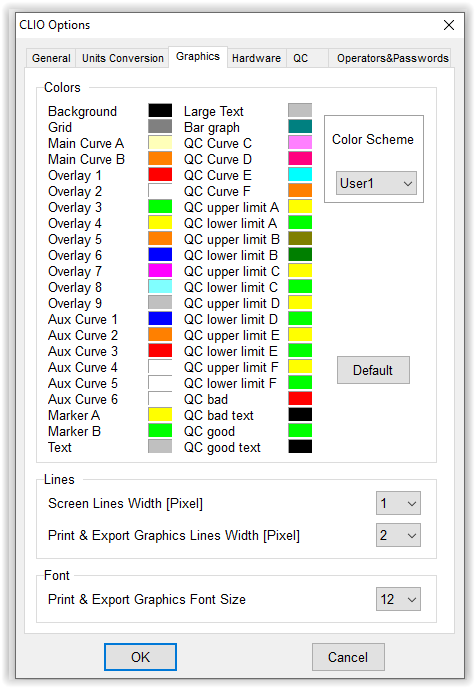This screenshot has height=688, width=475.
Task: Select the Overlay 1 red swatch
Action: (x=160, y=175)
